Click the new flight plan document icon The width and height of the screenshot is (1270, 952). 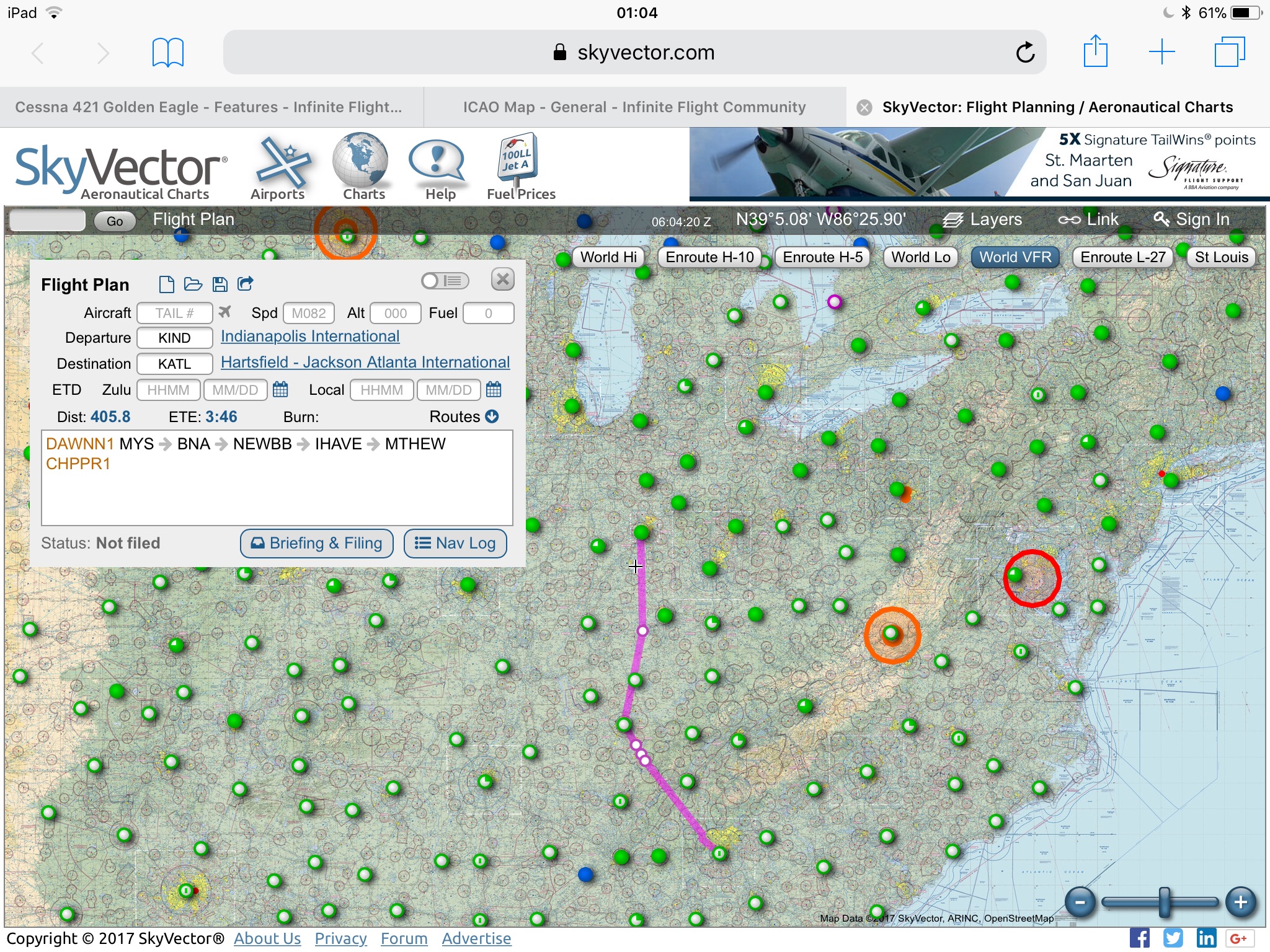pos(166,284)
